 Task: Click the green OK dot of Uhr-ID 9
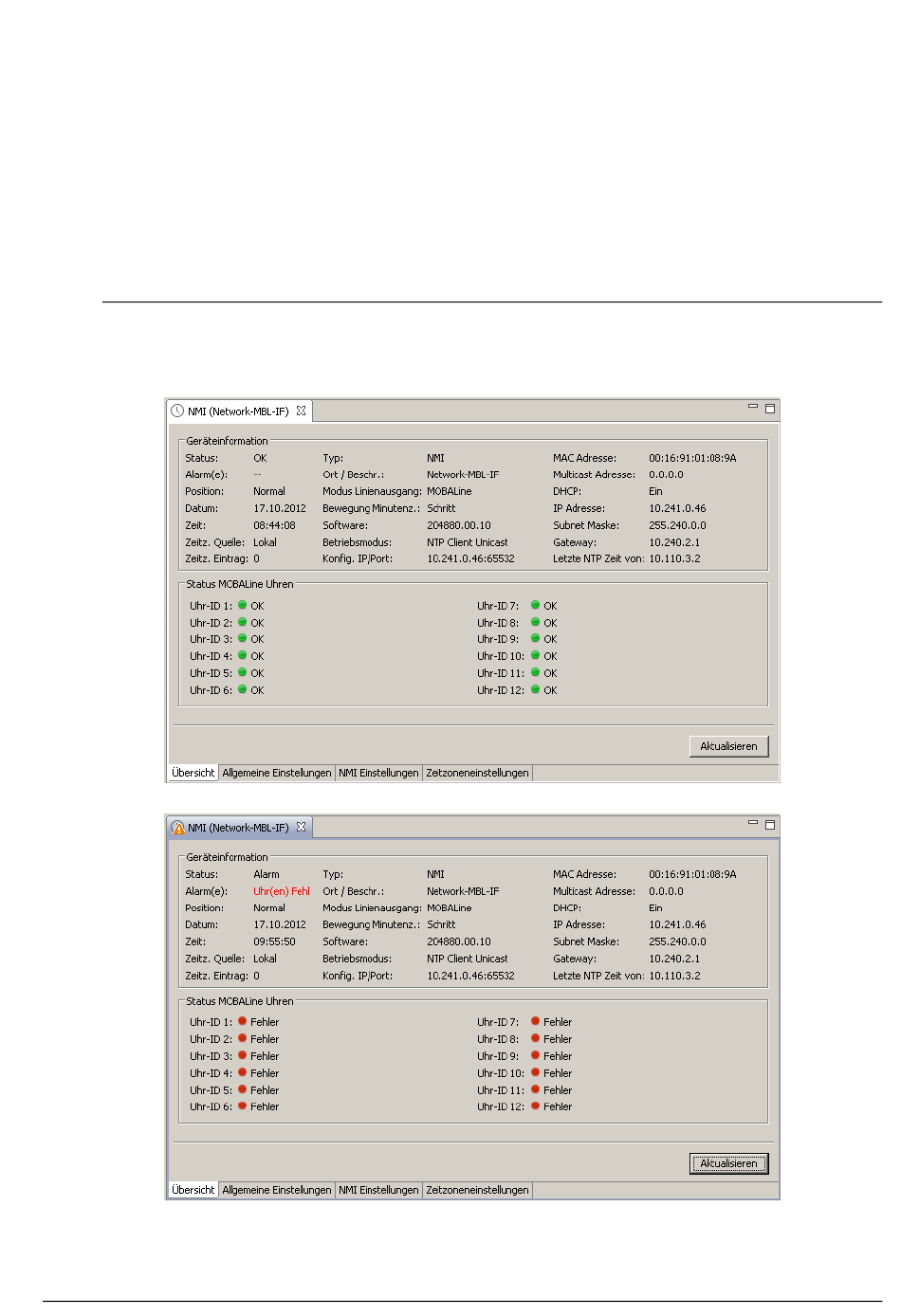[536, 638]
